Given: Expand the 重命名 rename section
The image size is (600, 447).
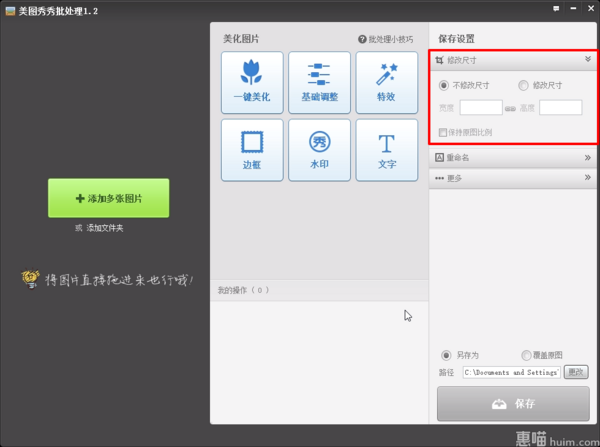Looking at the screenshot, I should tap(513, 158).
